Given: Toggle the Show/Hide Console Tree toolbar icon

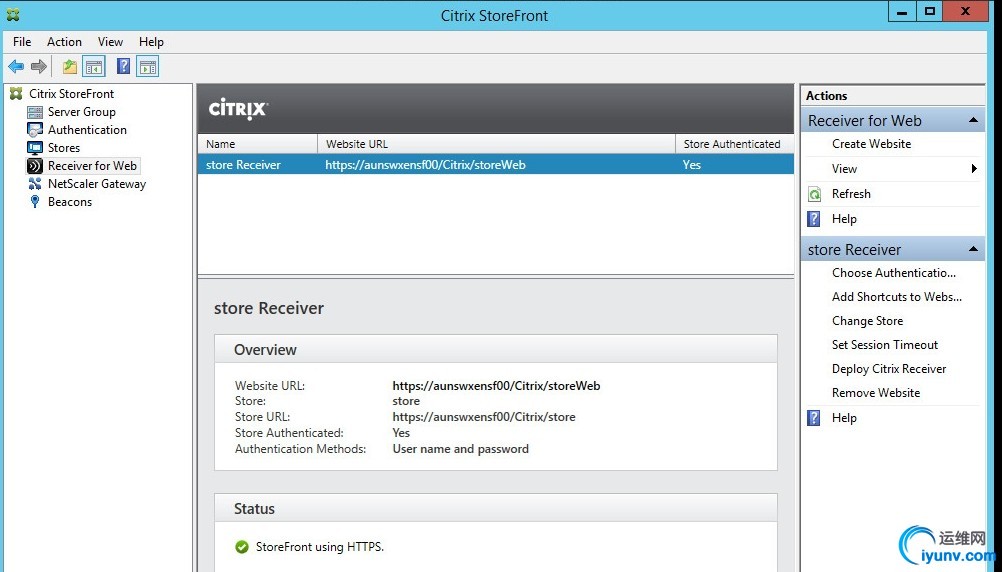Looking at the screenshot, I should [x=94, y=66].
